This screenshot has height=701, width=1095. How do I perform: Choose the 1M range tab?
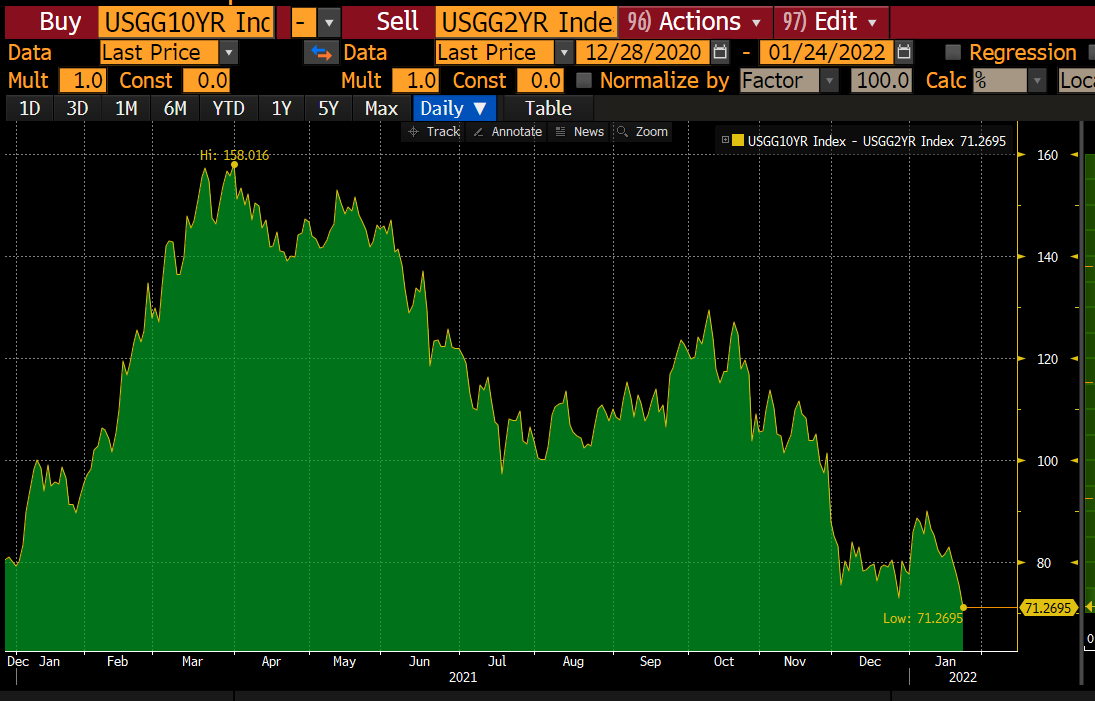click(126, 108)
